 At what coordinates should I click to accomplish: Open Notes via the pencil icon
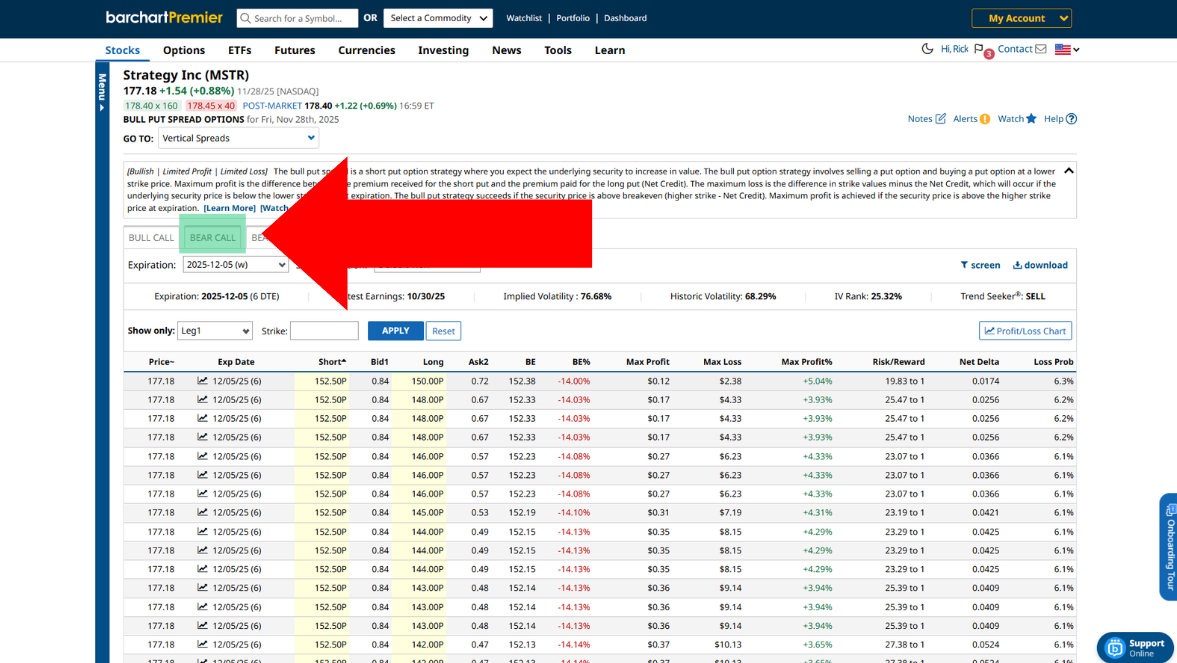tap(940, 119)
